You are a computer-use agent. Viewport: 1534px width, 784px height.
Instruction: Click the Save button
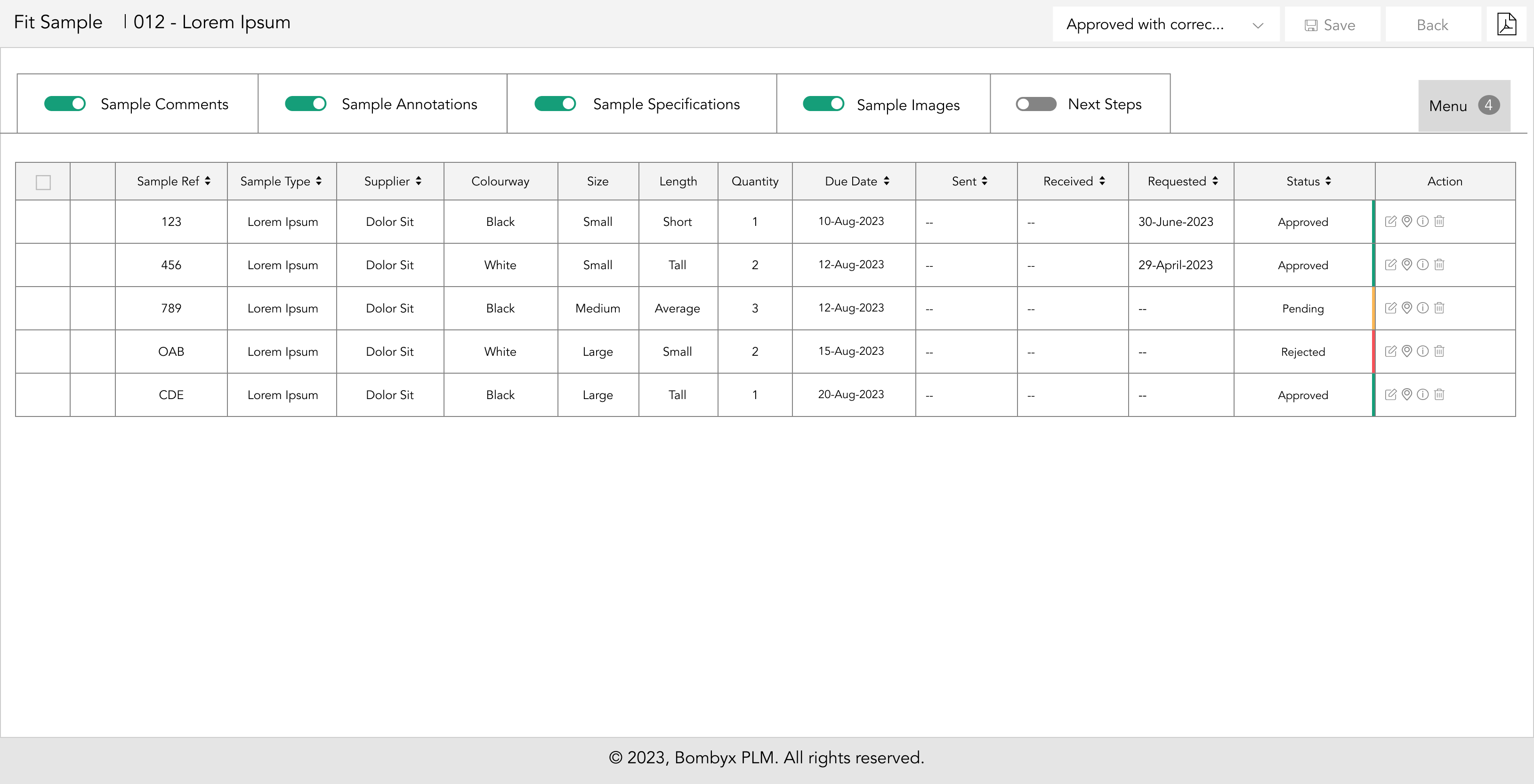coord(1332,24)
